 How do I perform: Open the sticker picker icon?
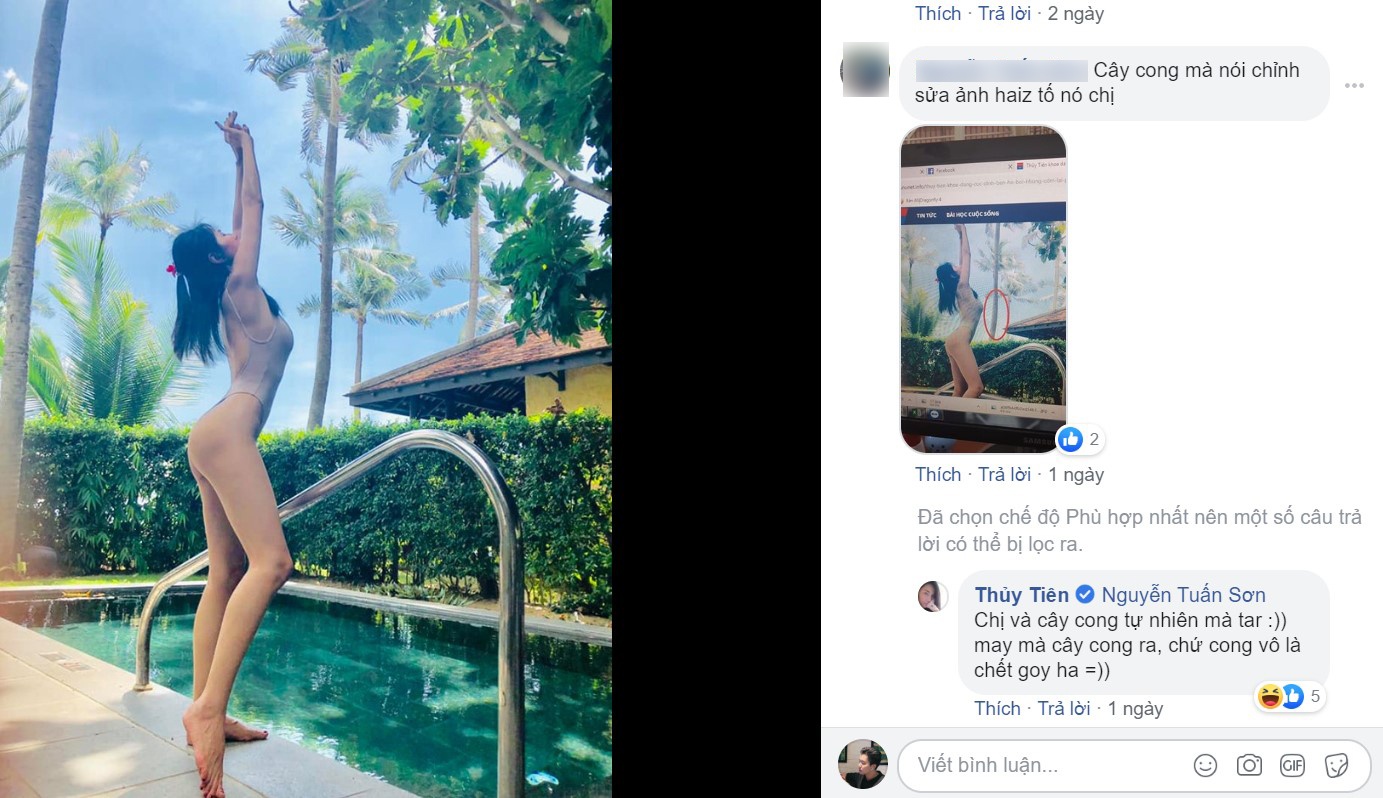tap(1336, 766)
